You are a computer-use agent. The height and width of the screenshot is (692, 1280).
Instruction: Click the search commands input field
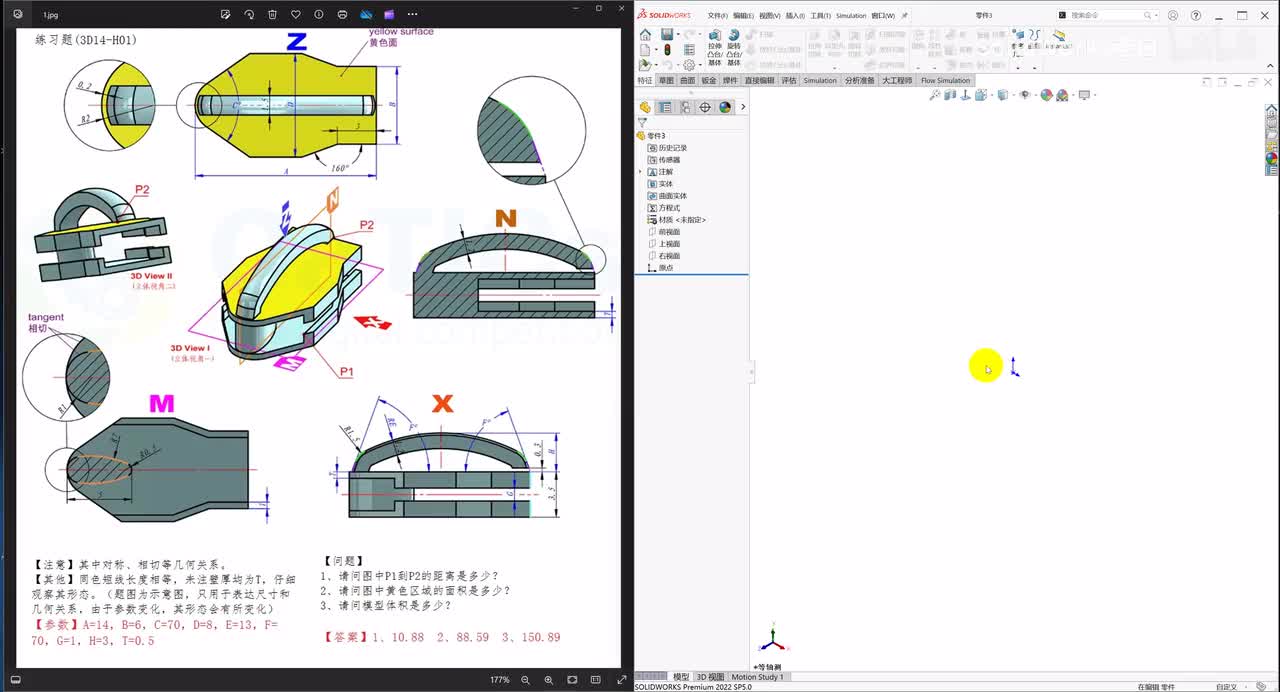1107,15
